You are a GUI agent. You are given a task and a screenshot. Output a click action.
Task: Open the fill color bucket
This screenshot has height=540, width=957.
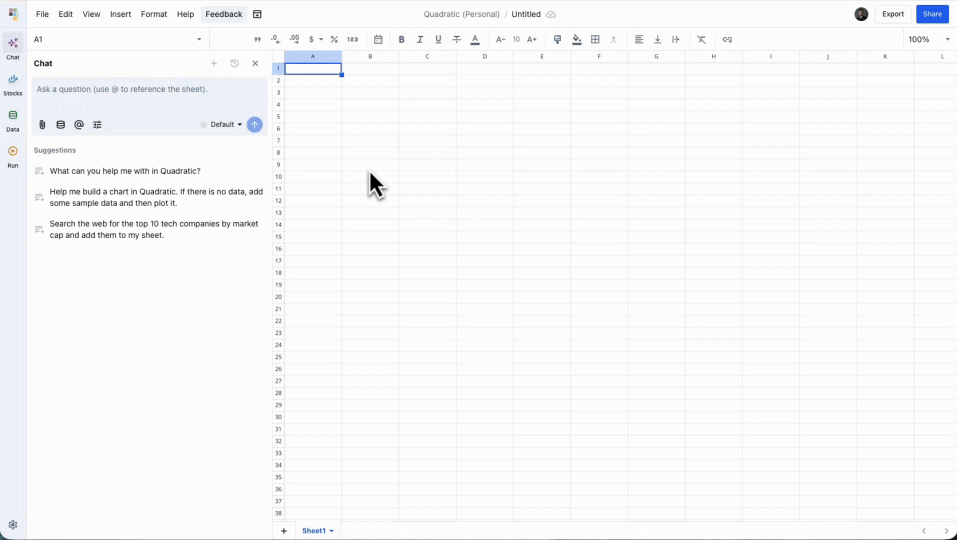577,40
